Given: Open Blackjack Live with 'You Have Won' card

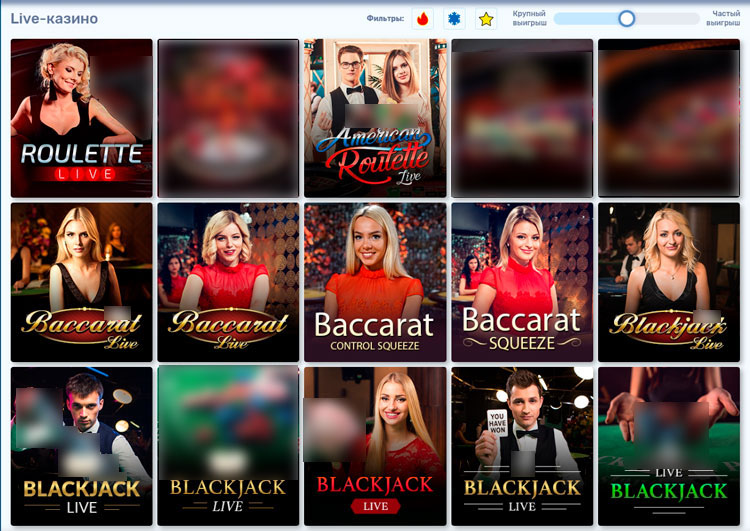Looking at the screenshot, I should pos(521,446).
